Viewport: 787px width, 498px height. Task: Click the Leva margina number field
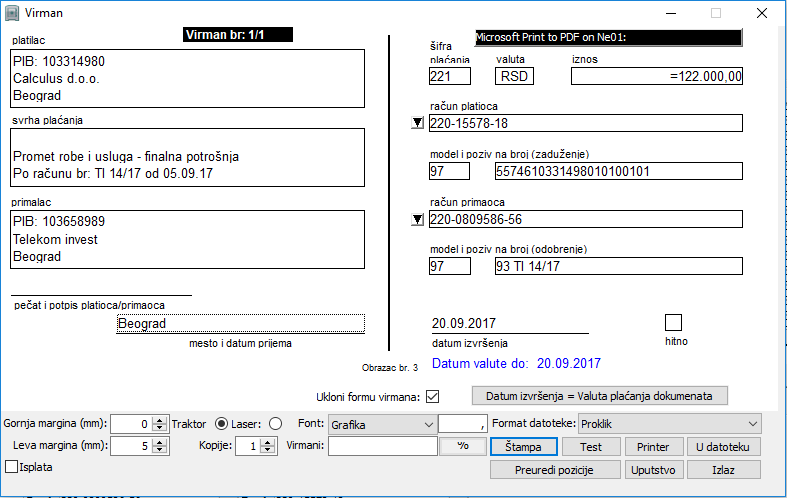coord(132,446)
